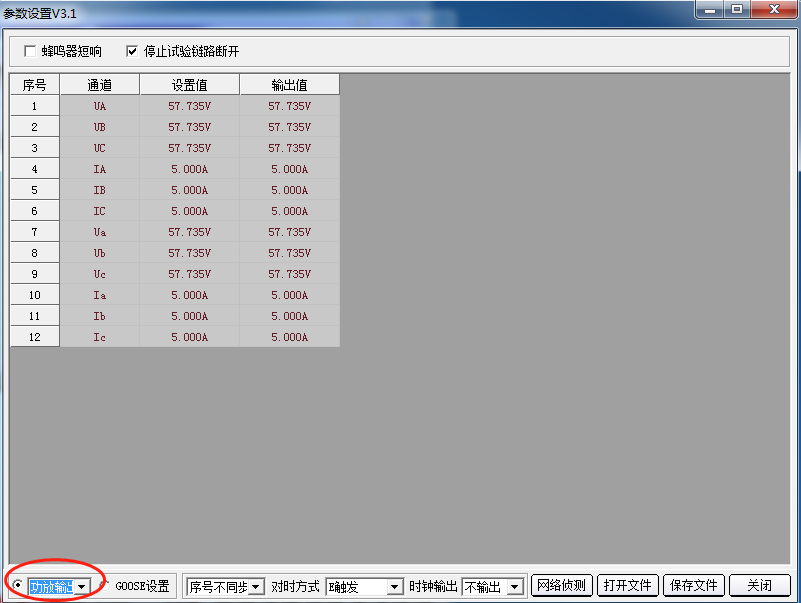
Task: Open the 对时方式 dropdown showing B触发
Action: pos(394,587)
